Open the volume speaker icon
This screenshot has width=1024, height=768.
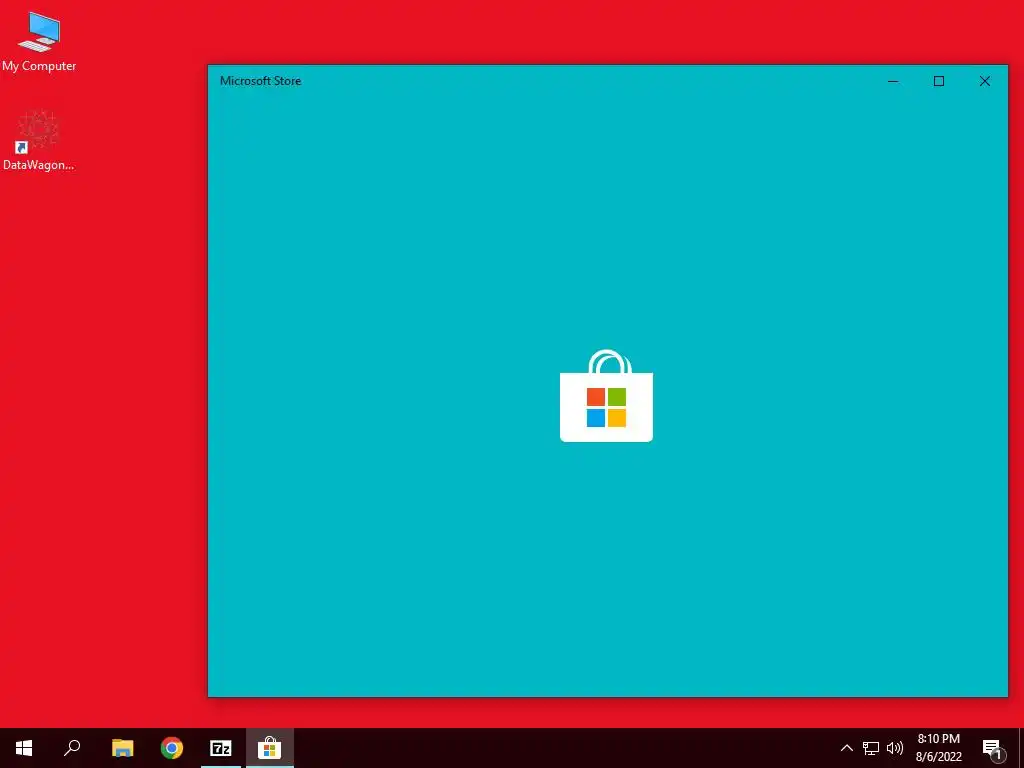click(x=895, y=748)
